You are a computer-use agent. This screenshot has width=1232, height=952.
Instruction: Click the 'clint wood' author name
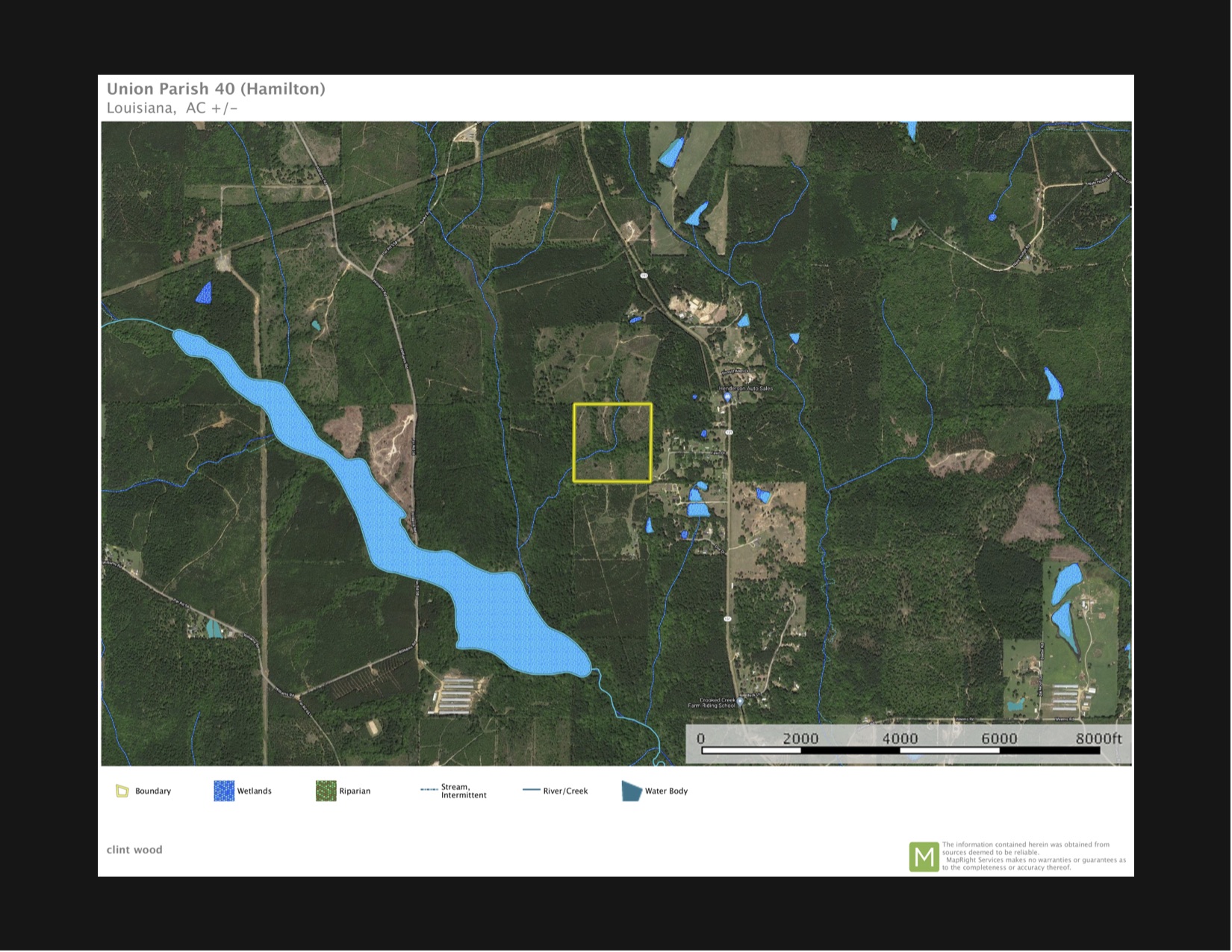(x=134, y=850)
